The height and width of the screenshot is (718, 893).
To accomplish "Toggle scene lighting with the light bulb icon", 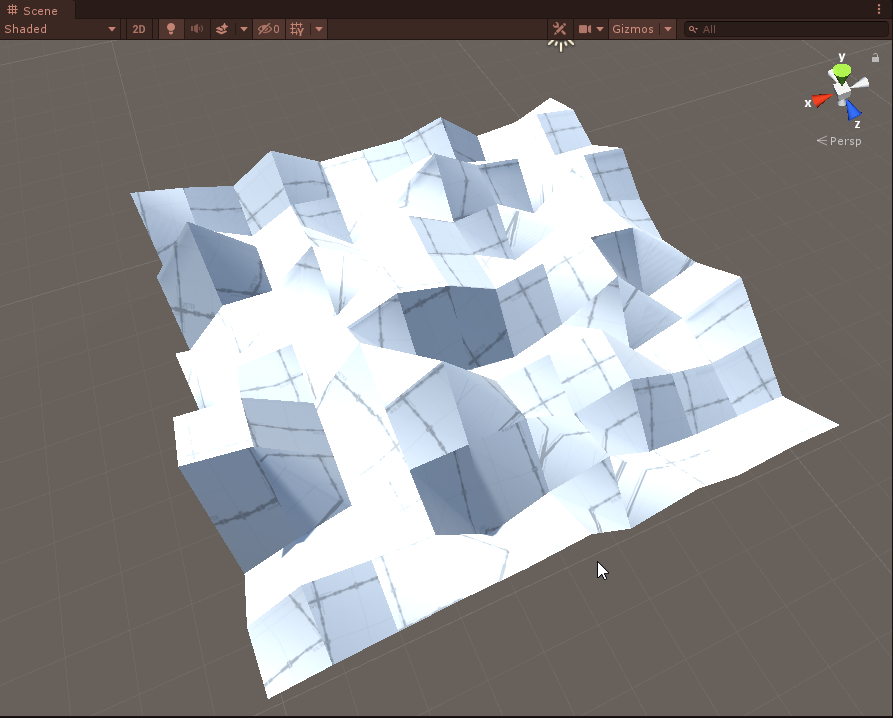I will coord(169,29).
